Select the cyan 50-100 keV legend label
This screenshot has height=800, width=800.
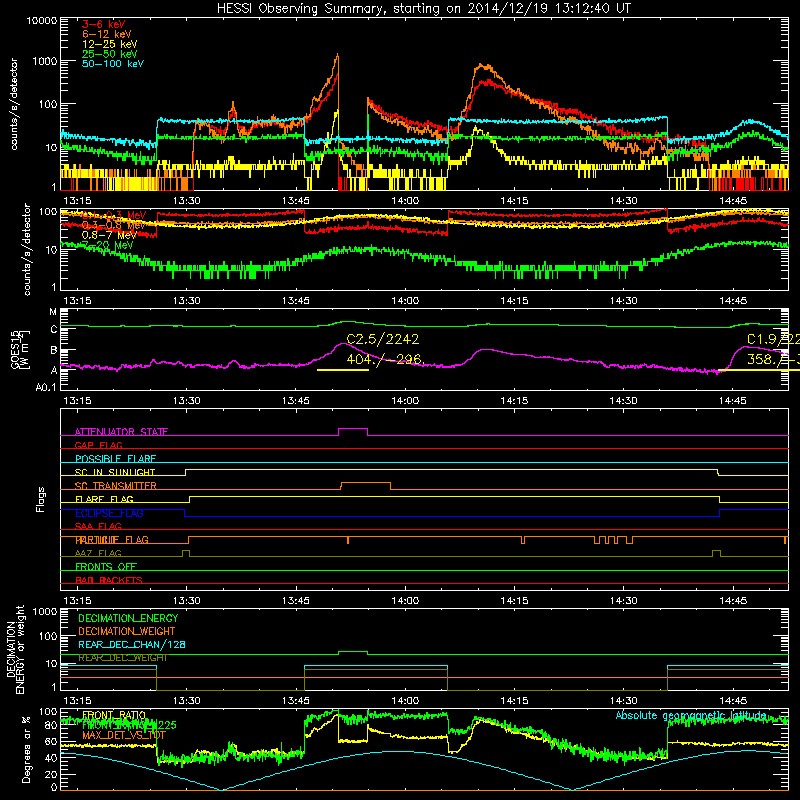pos(113,64)
